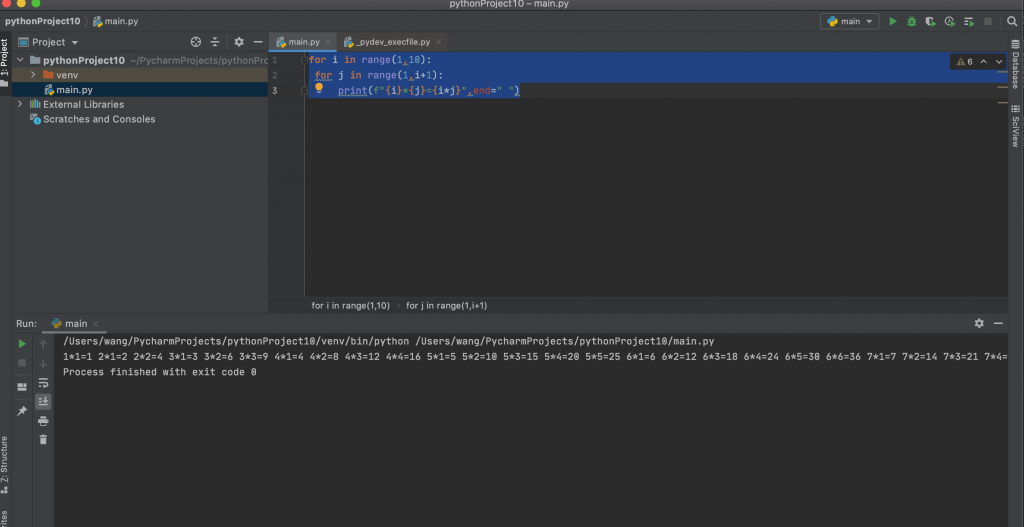Open the Run panel settings gear
This screenshot has width=1024, height=527.
979,323
